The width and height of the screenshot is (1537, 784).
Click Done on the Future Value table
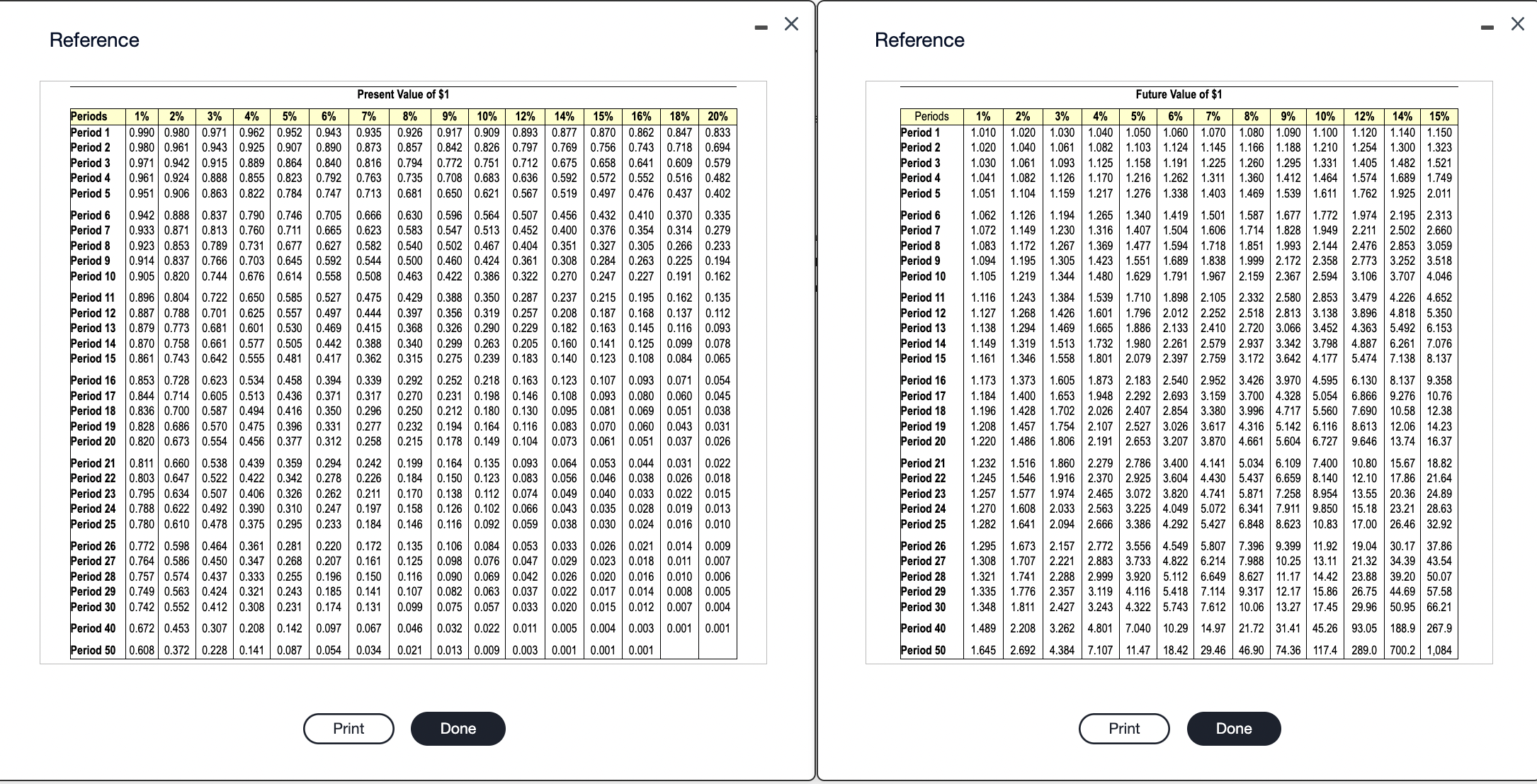pos(1233,728)
